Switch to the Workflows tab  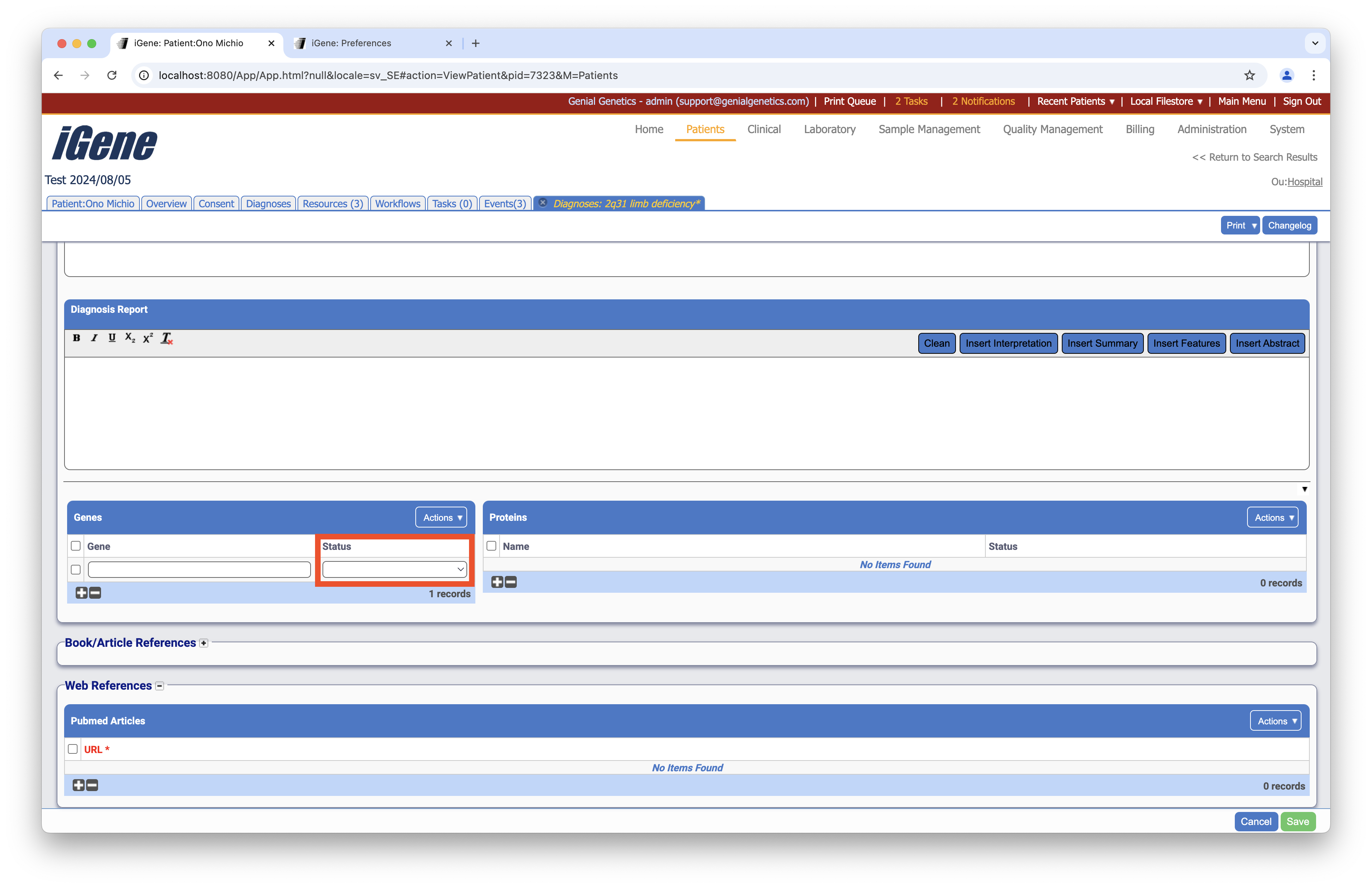pyautogui.click(x=397, y=204)
